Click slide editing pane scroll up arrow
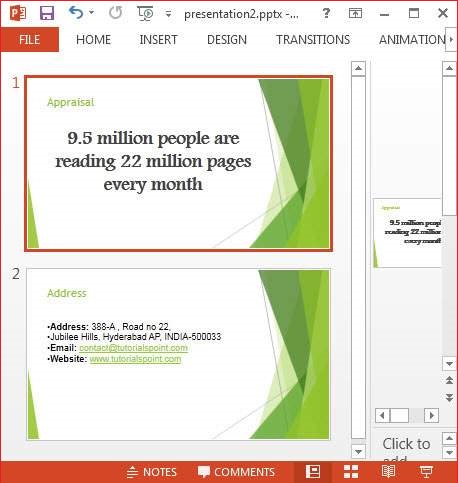 click(449, 68)
